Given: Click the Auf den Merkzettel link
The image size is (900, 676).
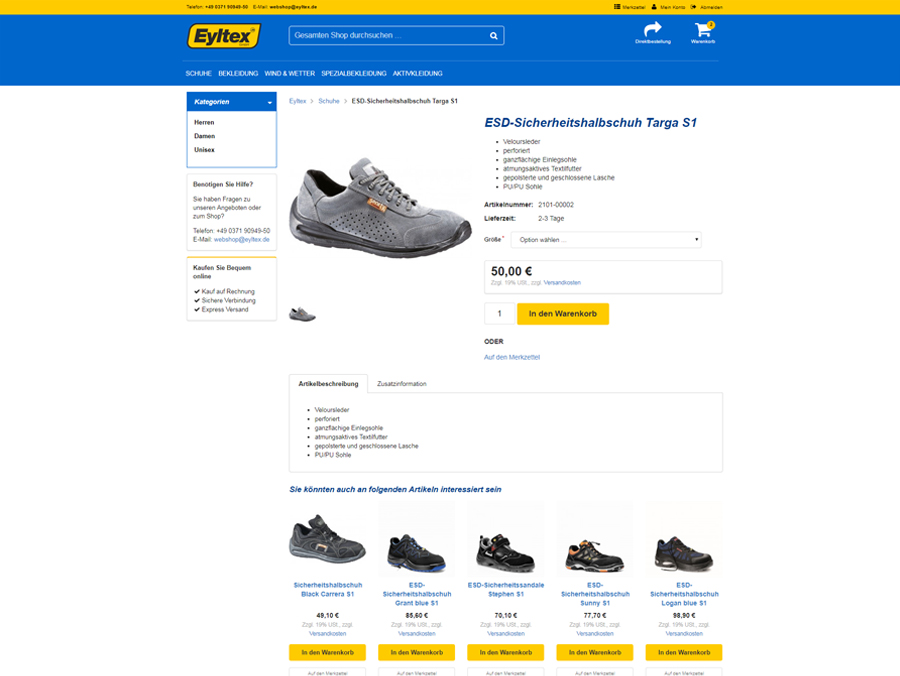Looking at the screenshot, I should pyautogui.click(x=512, y=357).
